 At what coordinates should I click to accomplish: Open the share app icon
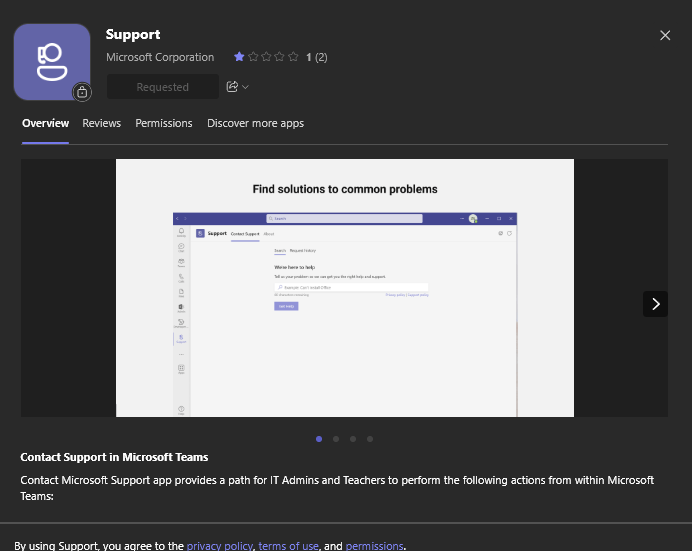click(232, 86)
